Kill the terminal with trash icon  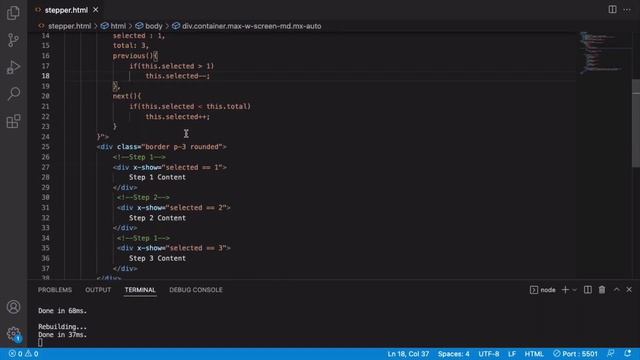pos(602,290)
